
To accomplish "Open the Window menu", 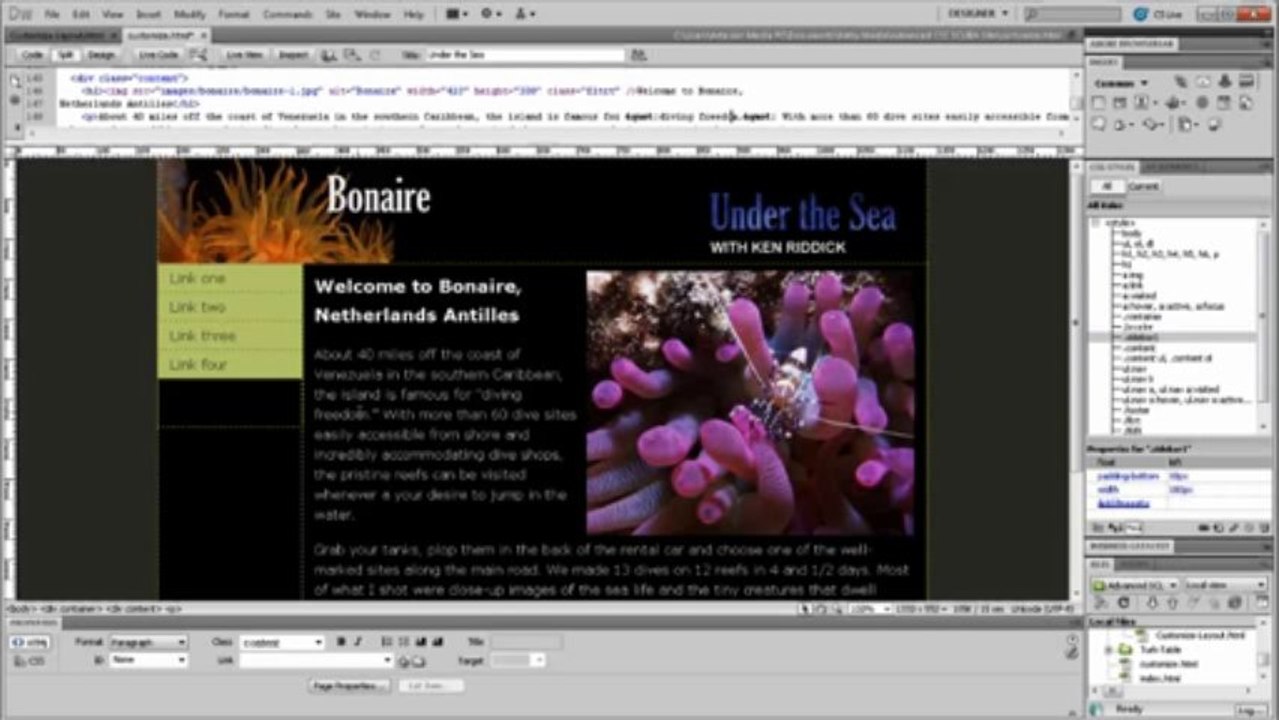I will point(372,15).
